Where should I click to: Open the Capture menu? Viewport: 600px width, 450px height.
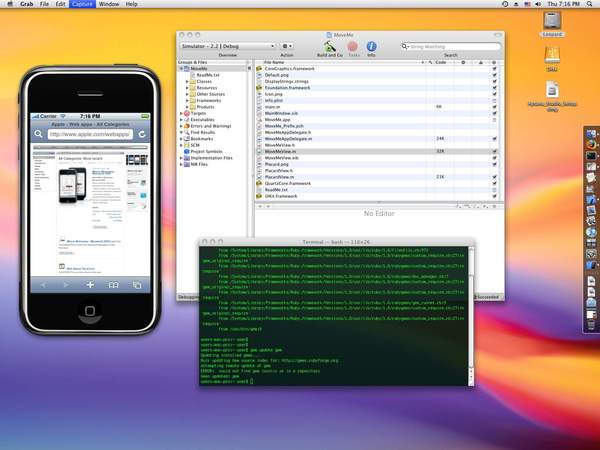(82, 5)
